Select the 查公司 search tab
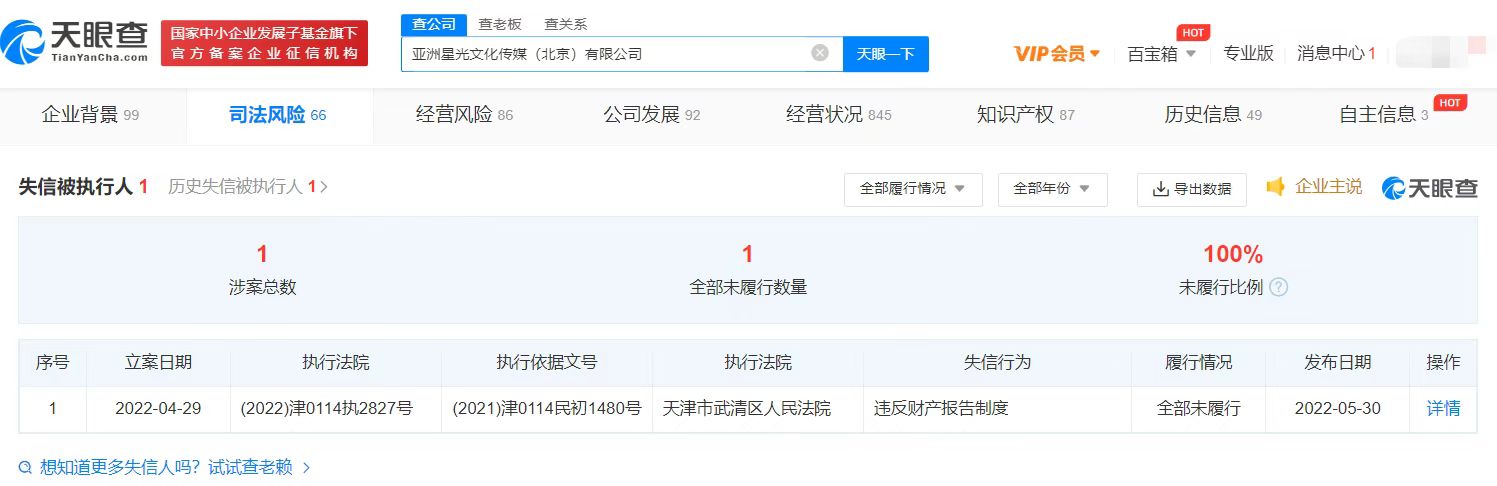1497x486 pixels. (434, 24)
